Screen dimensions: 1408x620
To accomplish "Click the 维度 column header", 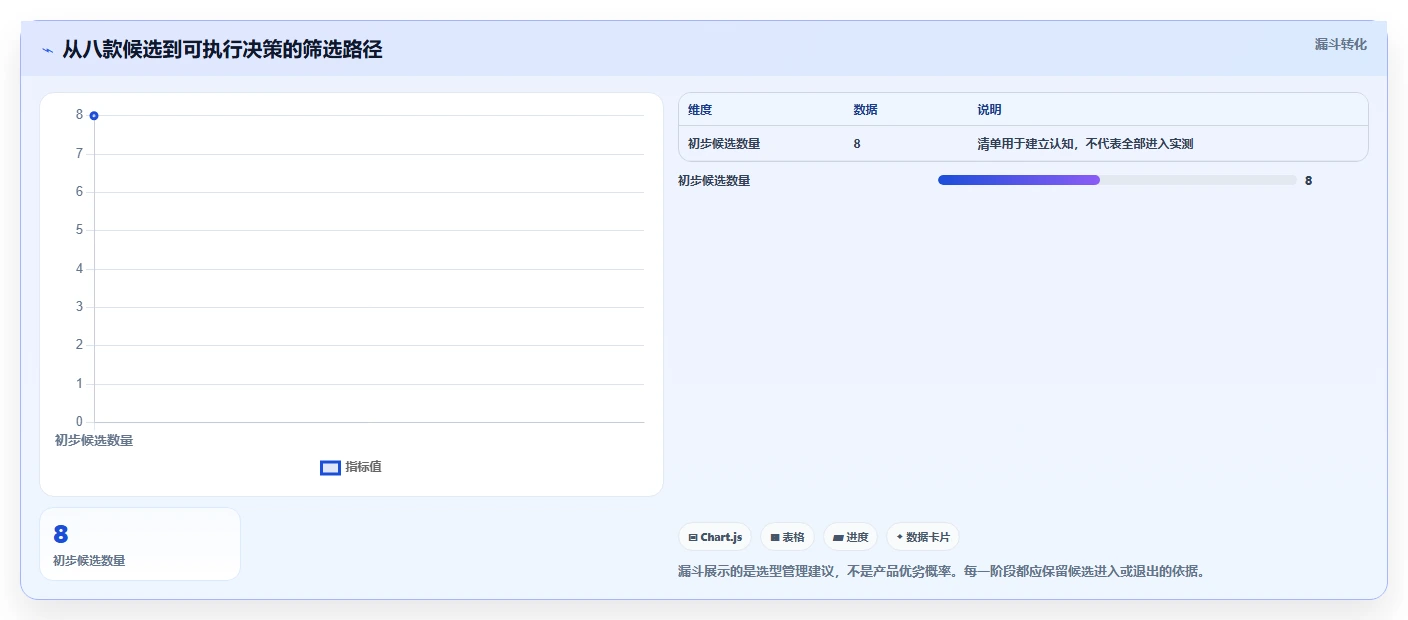I will pos(700,110).
